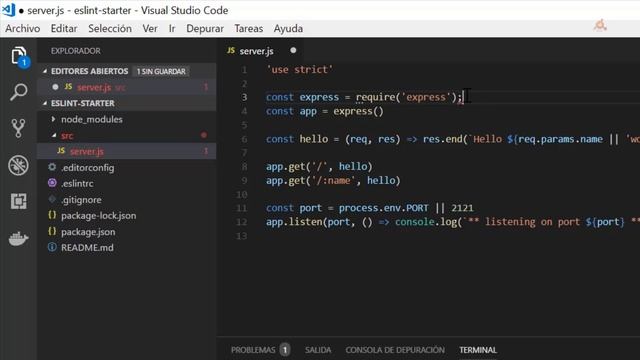This screenshot has height=360, width=640.
Task: Switch to Consola de Depuración tab
Action: pyautogui.click(x=395, y=350)
